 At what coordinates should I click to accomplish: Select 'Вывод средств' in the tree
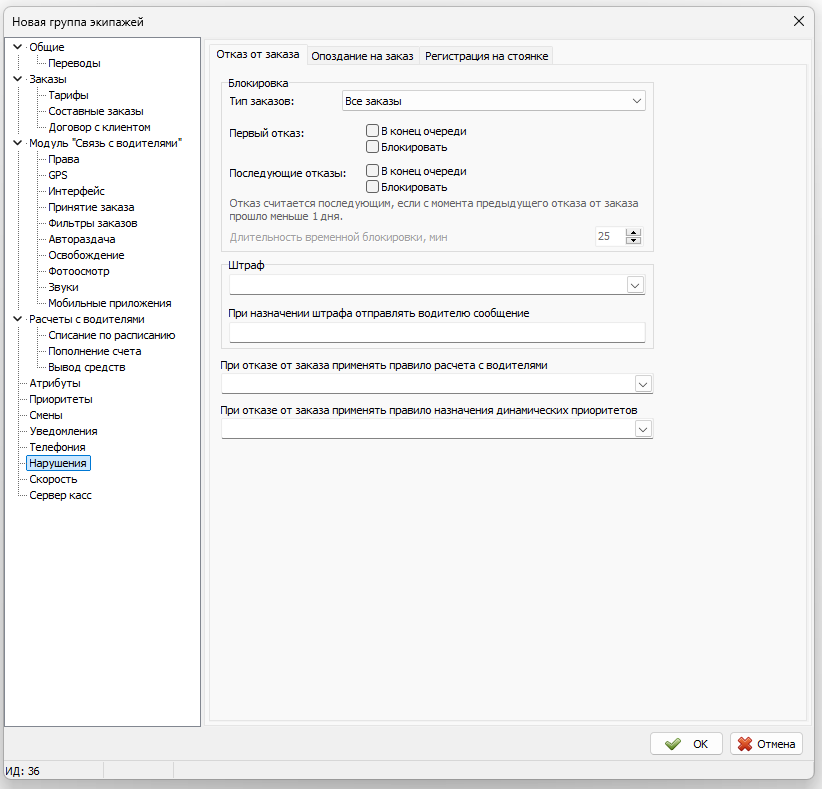(x=87, y=367)
